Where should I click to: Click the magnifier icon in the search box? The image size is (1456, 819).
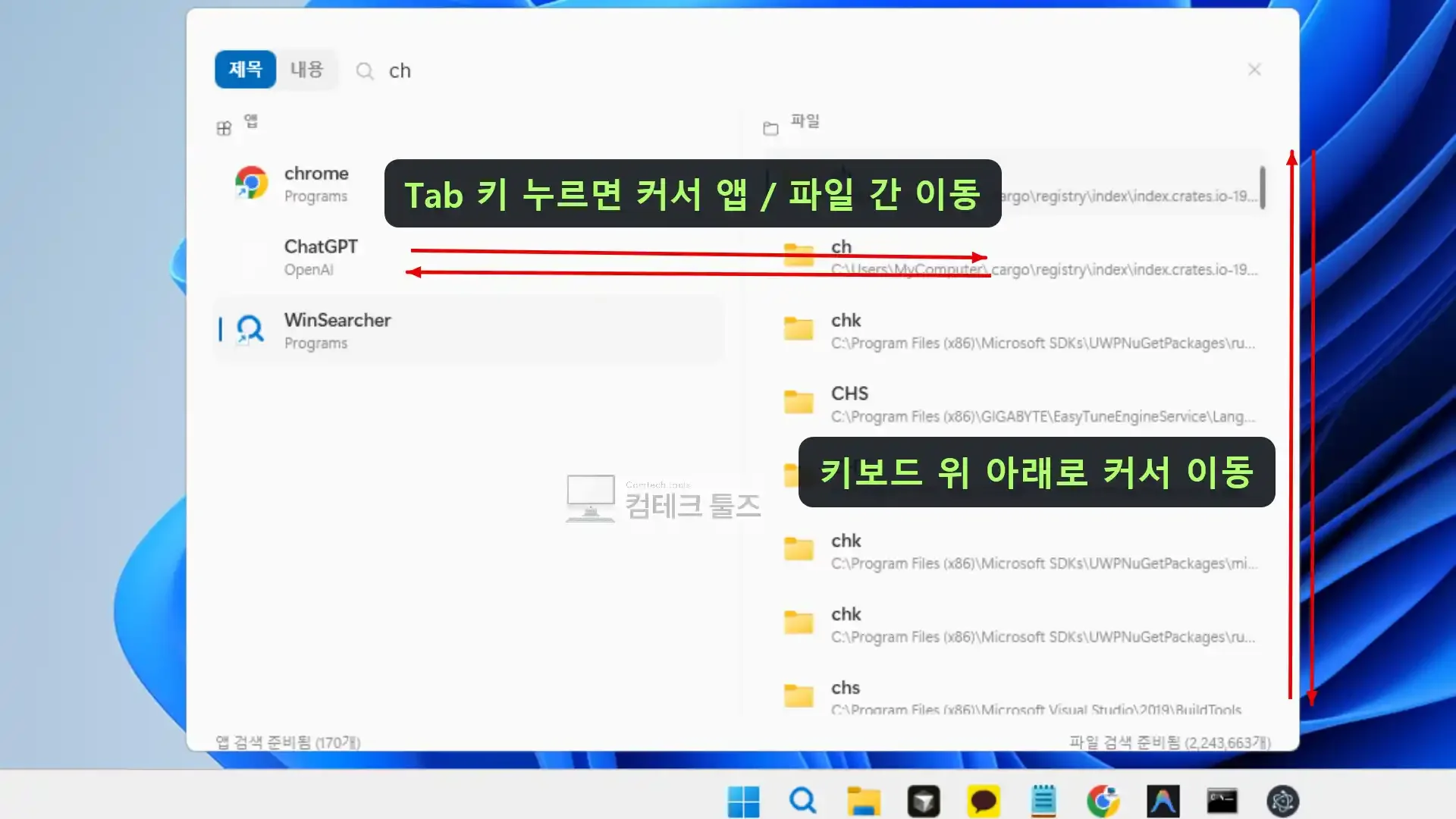tap(365, 71)
